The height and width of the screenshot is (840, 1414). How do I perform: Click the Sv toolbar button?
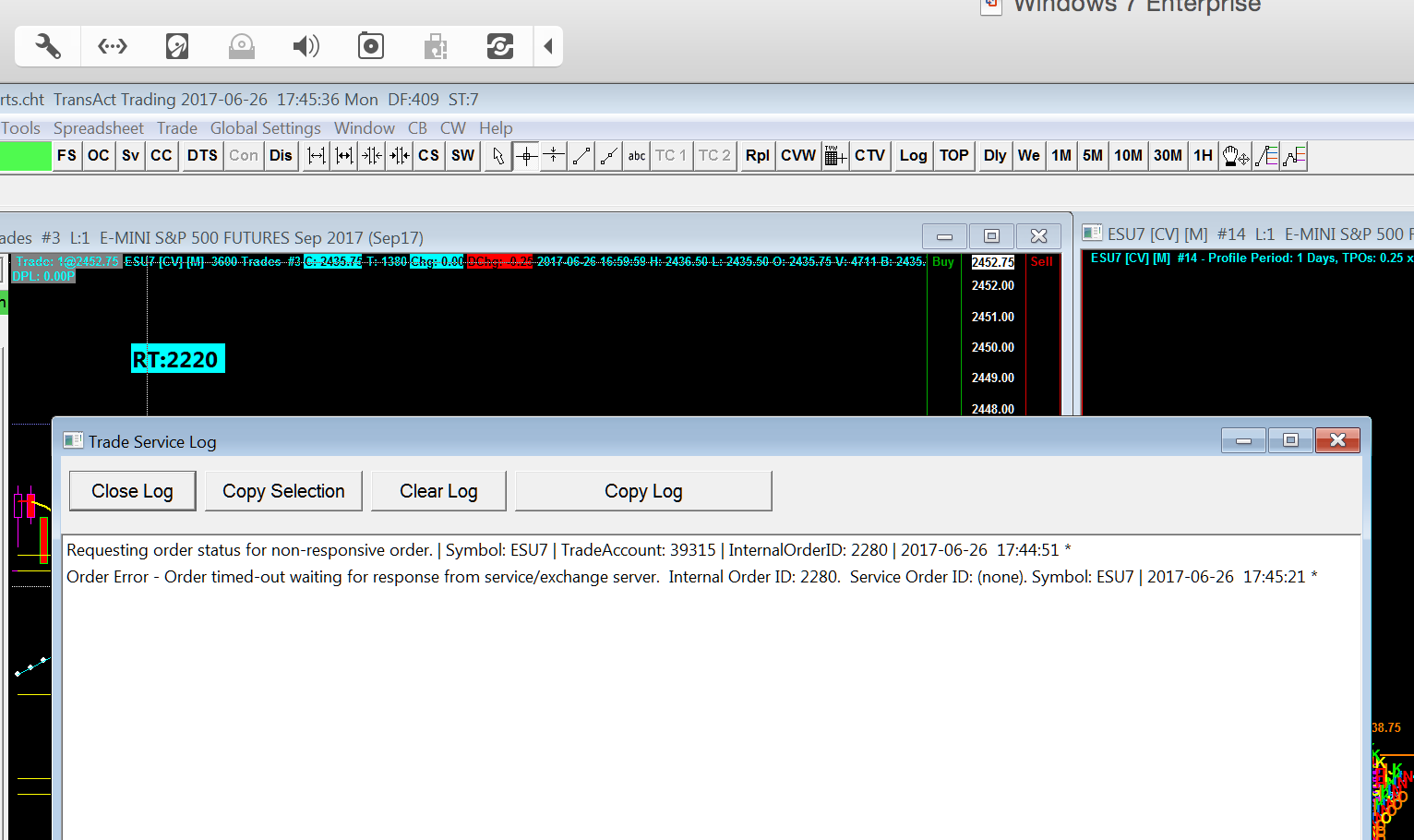(130, 156)
